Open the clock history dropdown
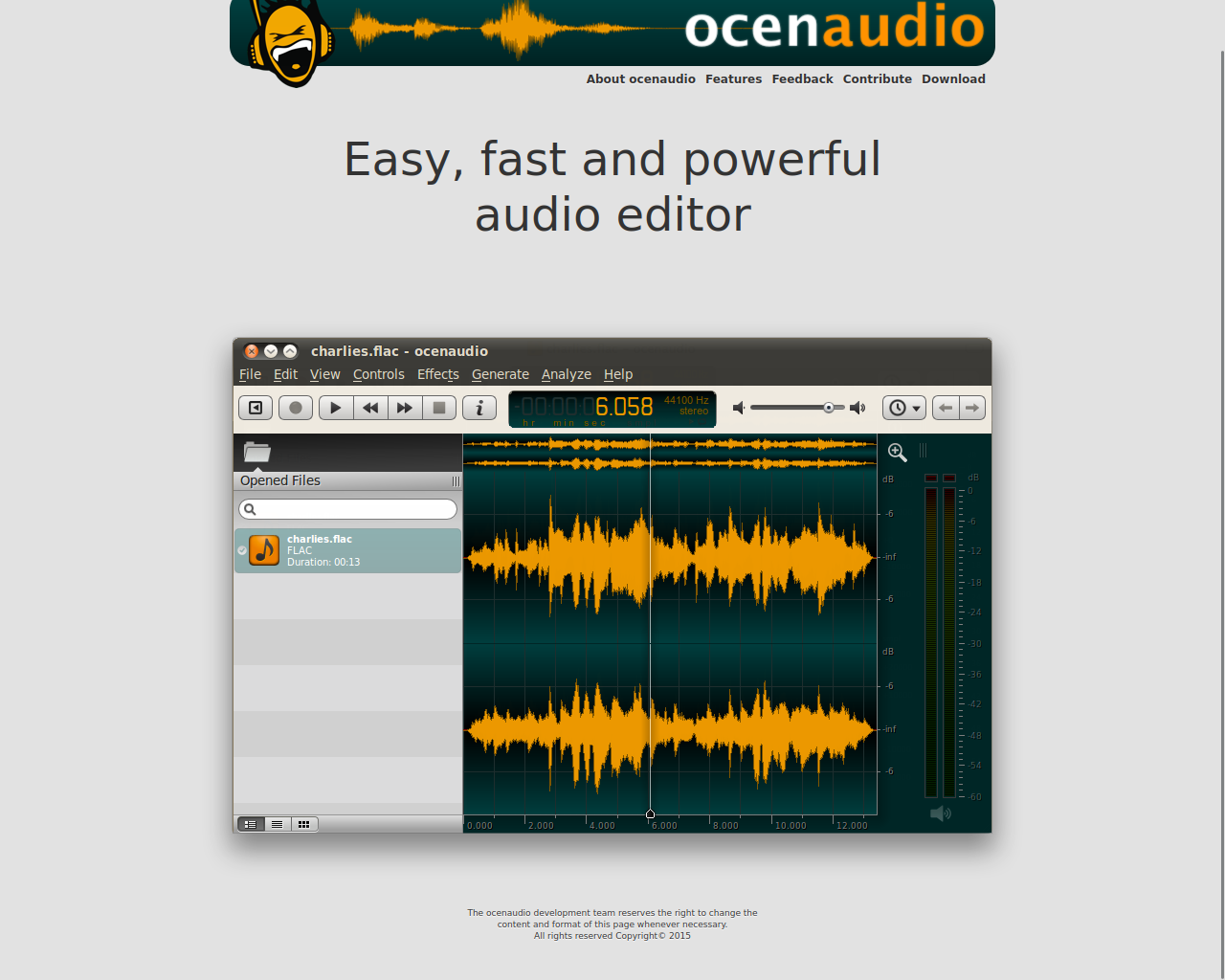 (904, 408)
